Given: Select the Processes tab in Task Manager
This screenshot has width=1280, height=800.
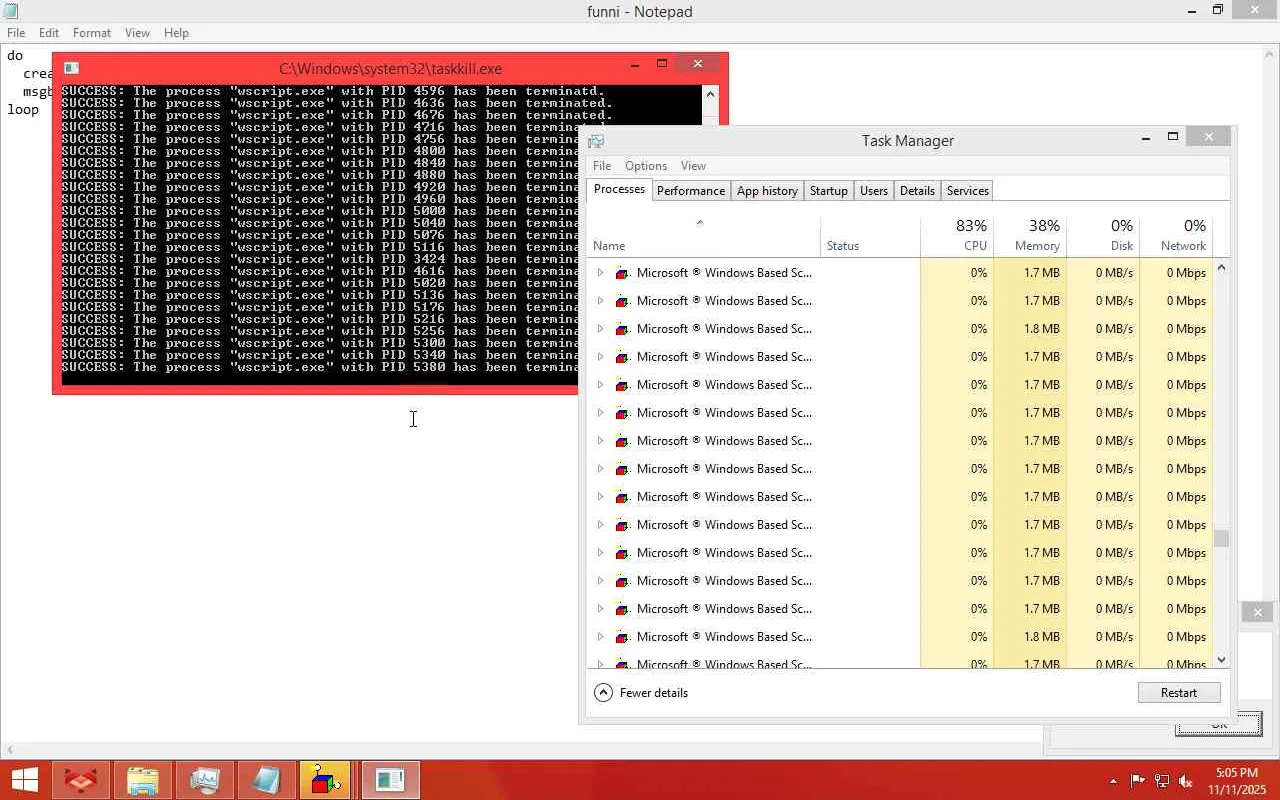Looking at the screenshot, I should click(x=619, y=189).
